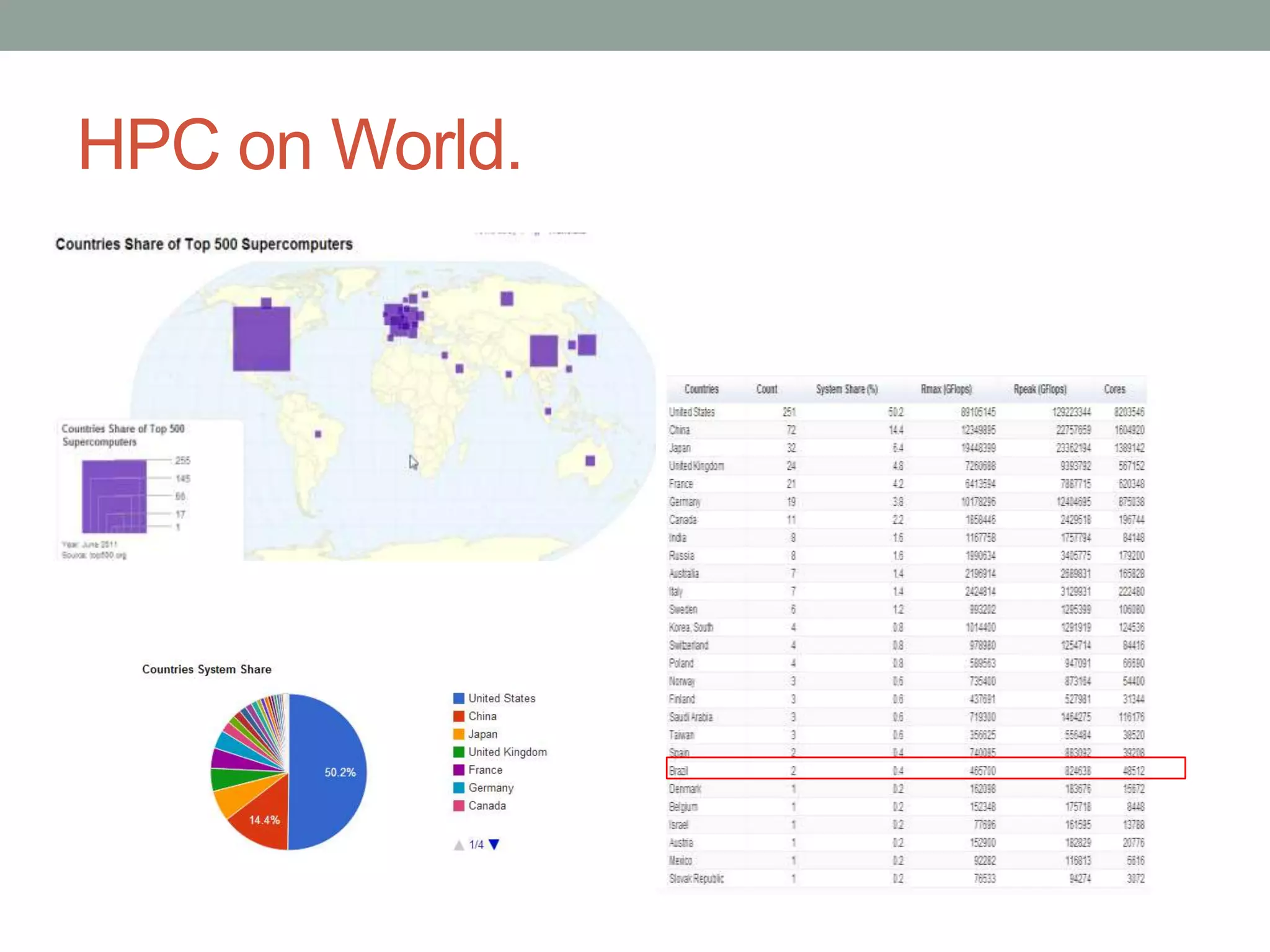Image resolution: width=1270 pixels, height=952 pixels.
Task: Click China's system share value 14.4
Action: [896, 430]
